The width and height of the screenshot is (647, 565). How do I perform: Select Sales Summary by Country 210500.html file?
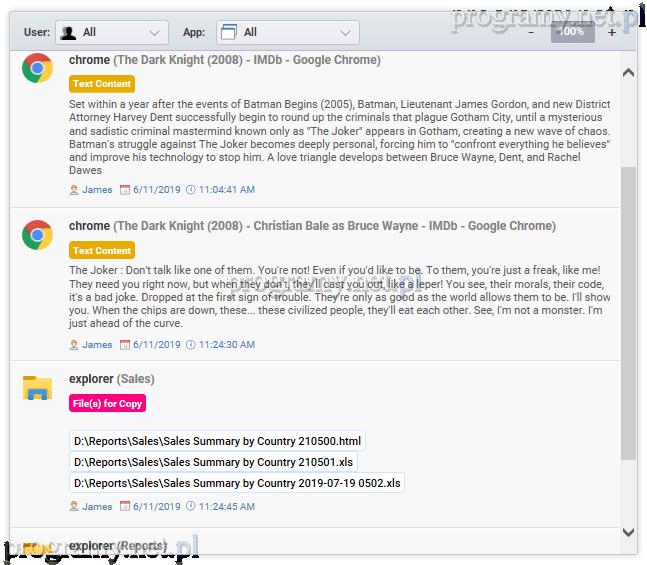click(217, 441)
